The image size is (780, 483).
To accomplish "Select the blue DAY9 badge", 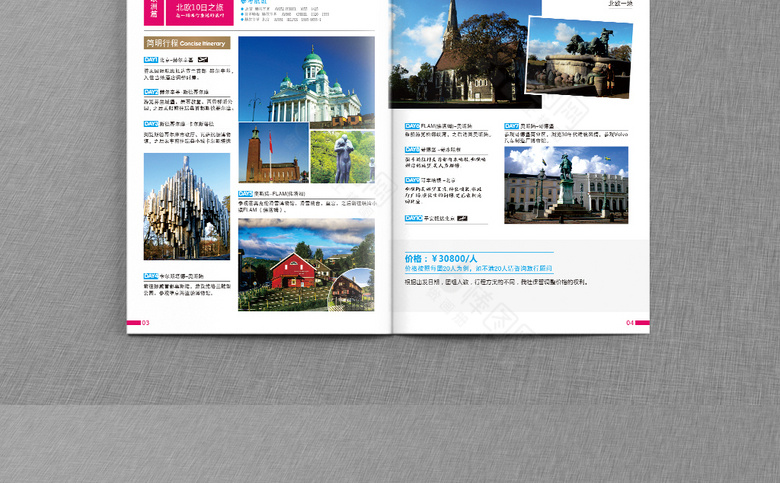I will pyautogui.click(x=412, y=180).
